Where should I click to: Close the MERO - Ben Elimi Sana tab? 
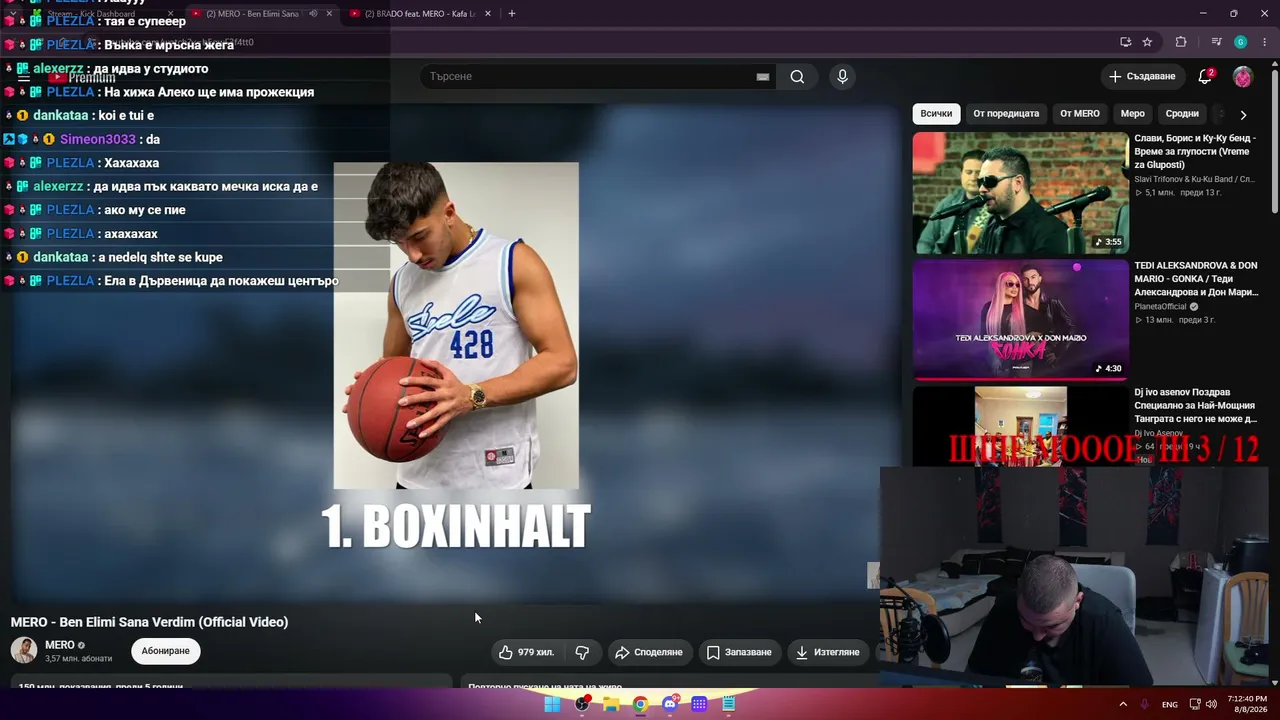click(x=329, y=14)
